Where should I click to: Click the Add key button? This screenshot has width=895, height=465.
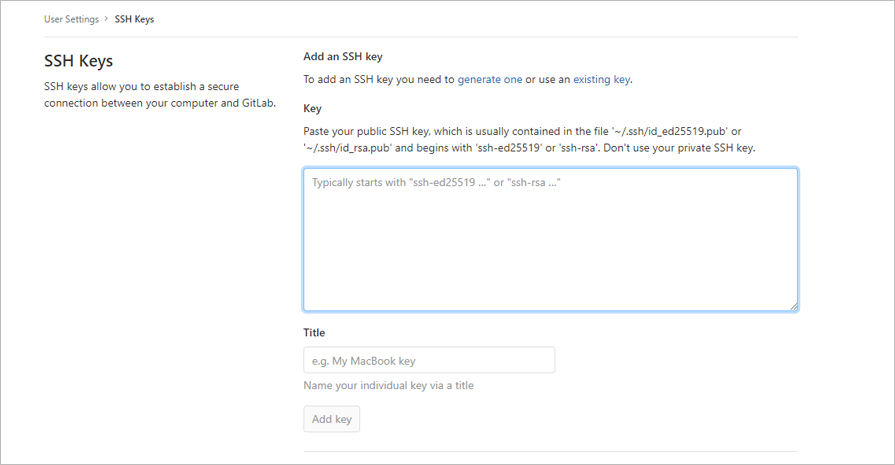coord(332,419)
